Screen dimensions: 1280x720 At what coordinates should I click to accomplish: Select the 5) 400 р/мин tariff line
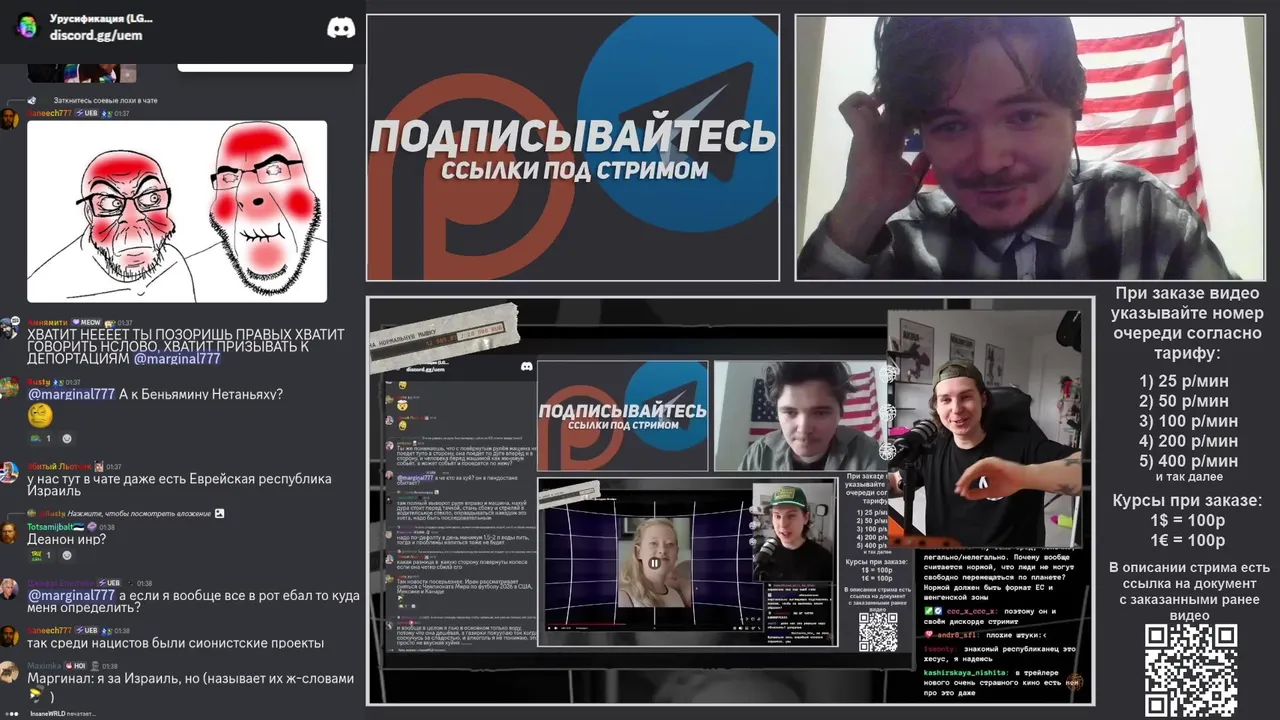pos(1188,461)
